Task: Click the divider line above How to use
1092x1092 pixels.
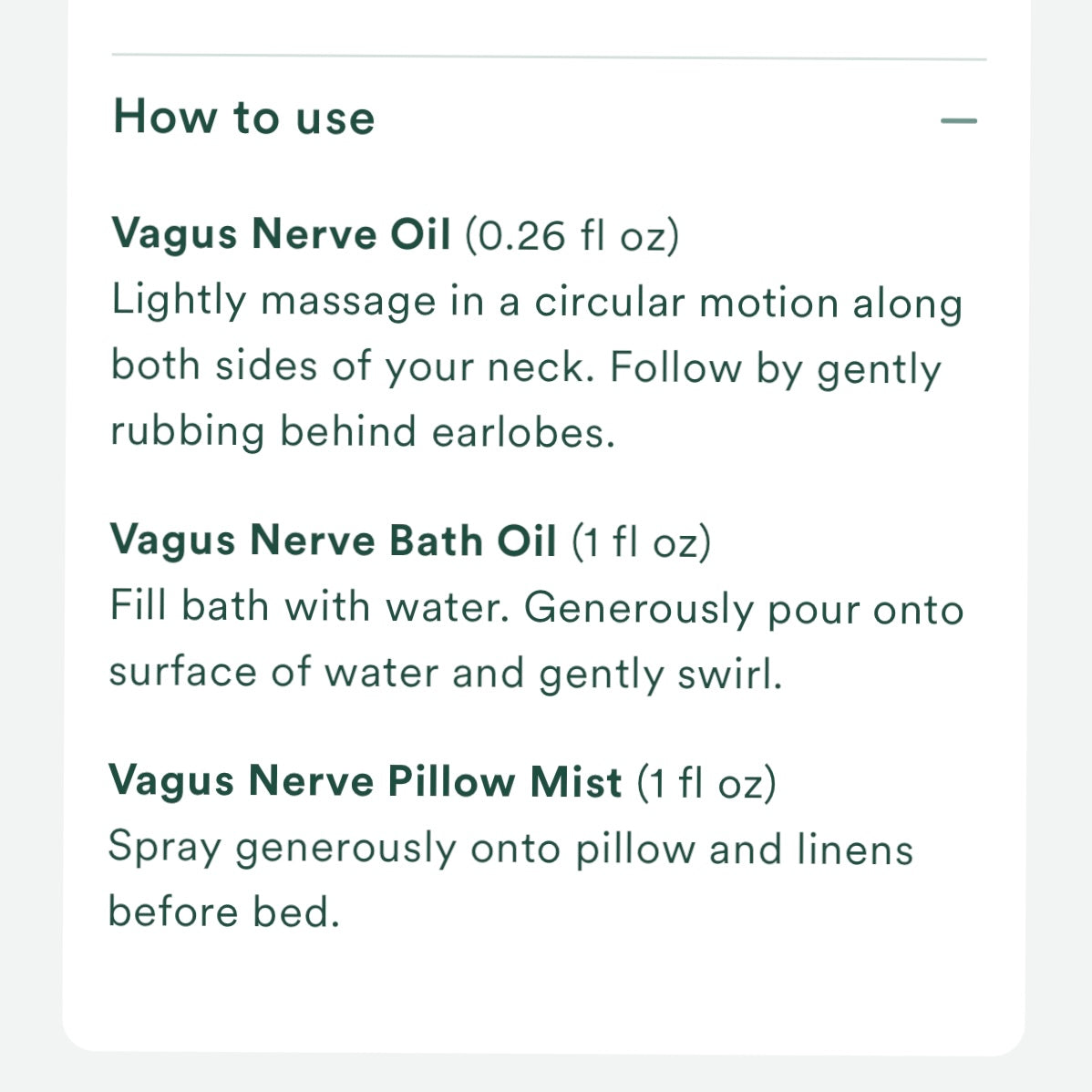Action: pos(547,55)
